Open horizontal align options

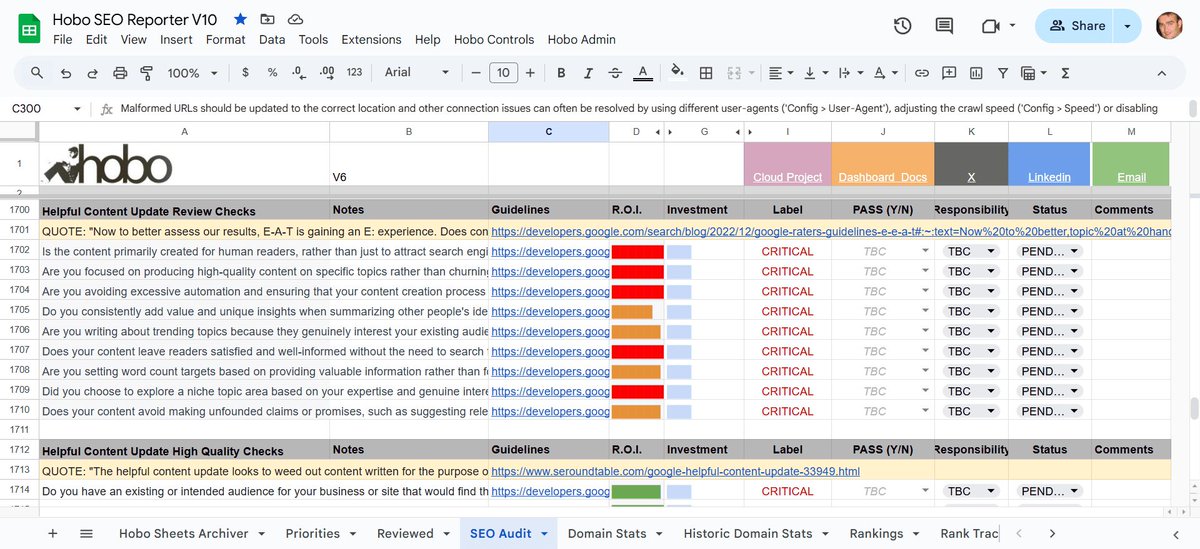tap(780, 73)
